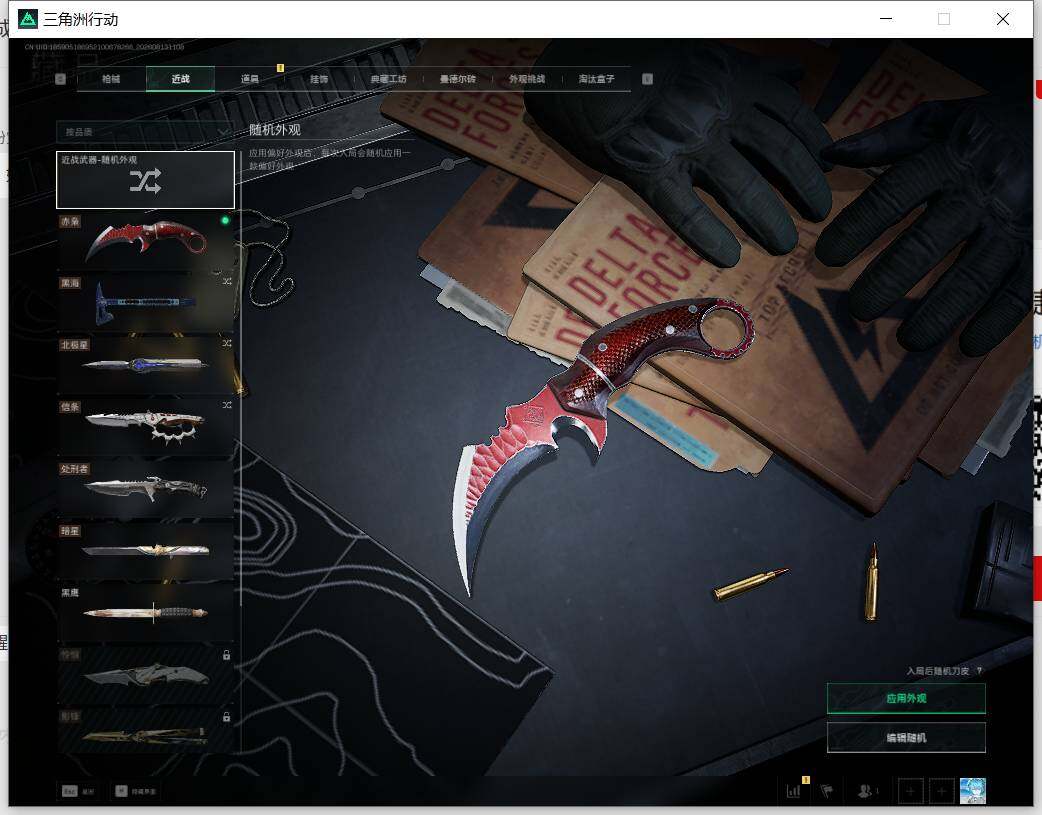The width and height of the screenshot is (1042, 815).
Task: Open the player avatar in bottom corner
Action: point(973,791)
